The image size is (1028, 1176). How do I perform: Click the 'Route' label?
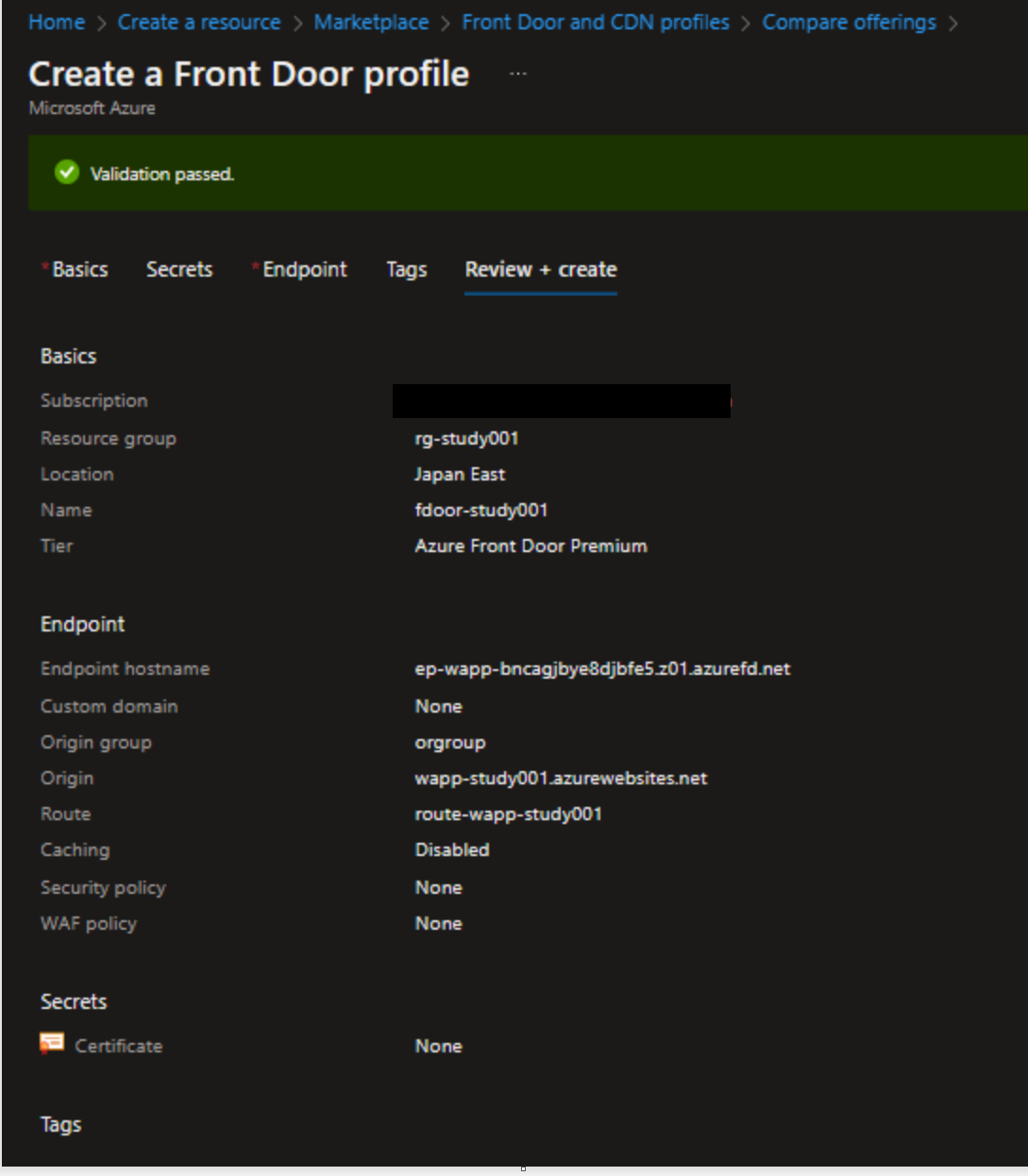pyautogui.click(x=66, y=815)
